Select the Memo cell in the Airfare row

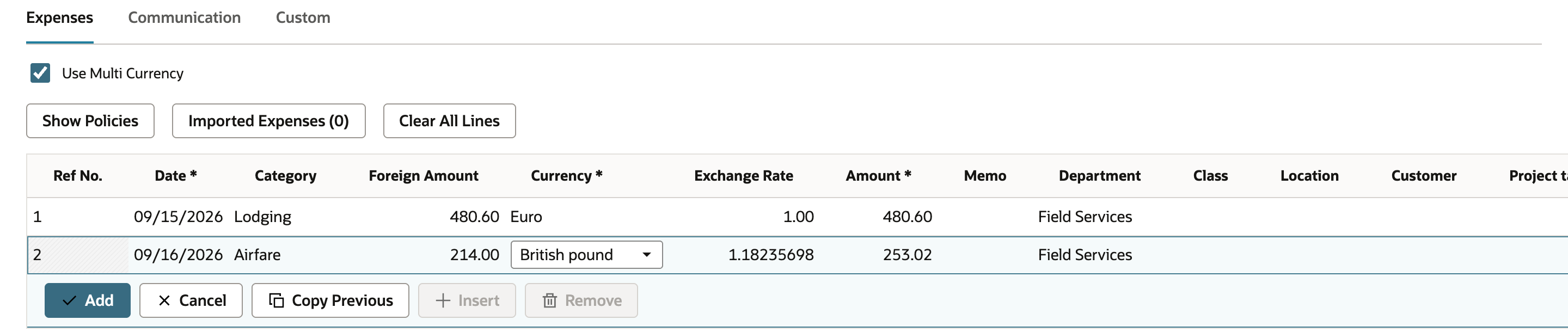tap(985, 255)
